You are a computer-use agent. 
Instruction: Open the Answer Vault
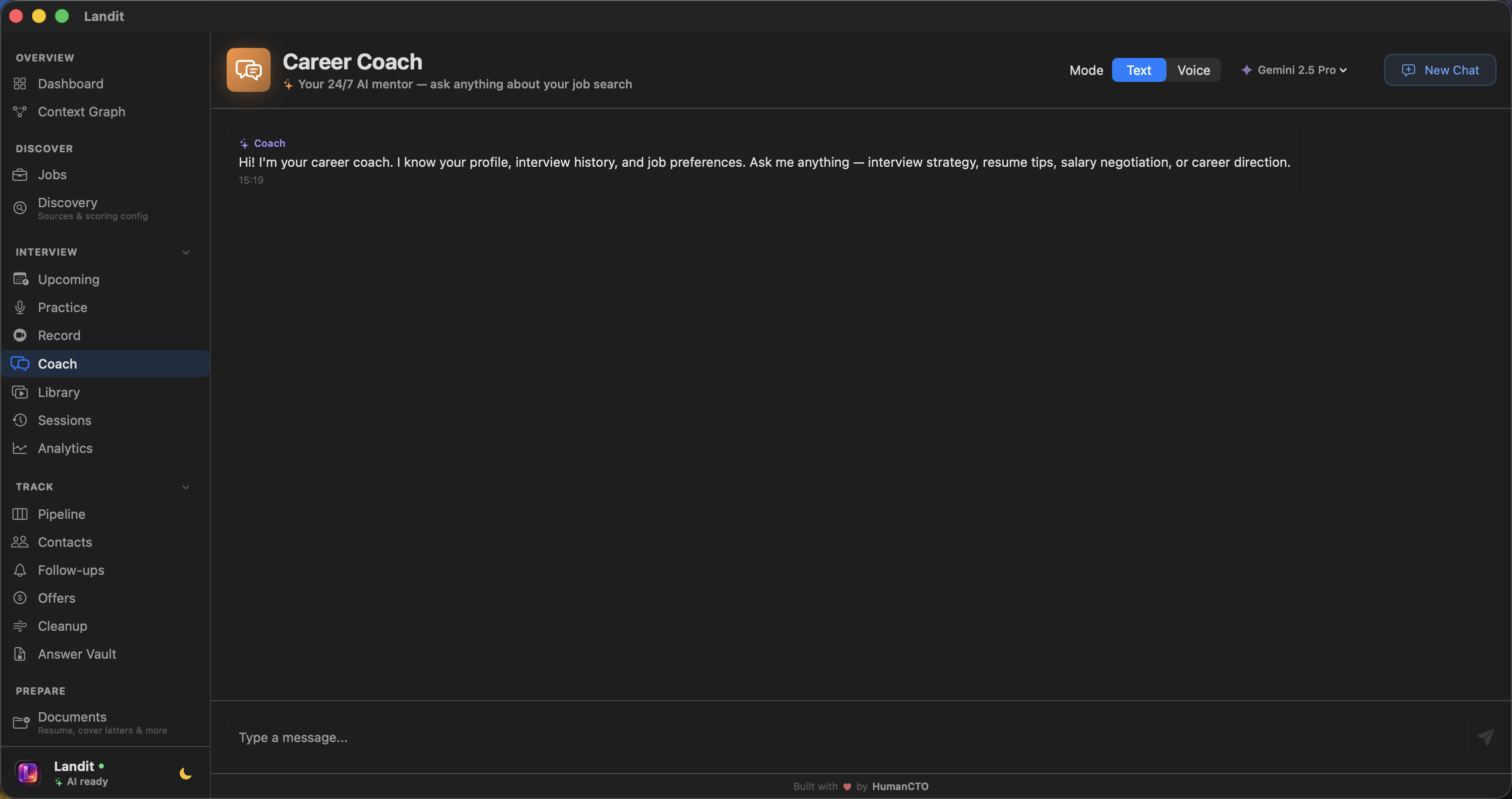(77, 653)
